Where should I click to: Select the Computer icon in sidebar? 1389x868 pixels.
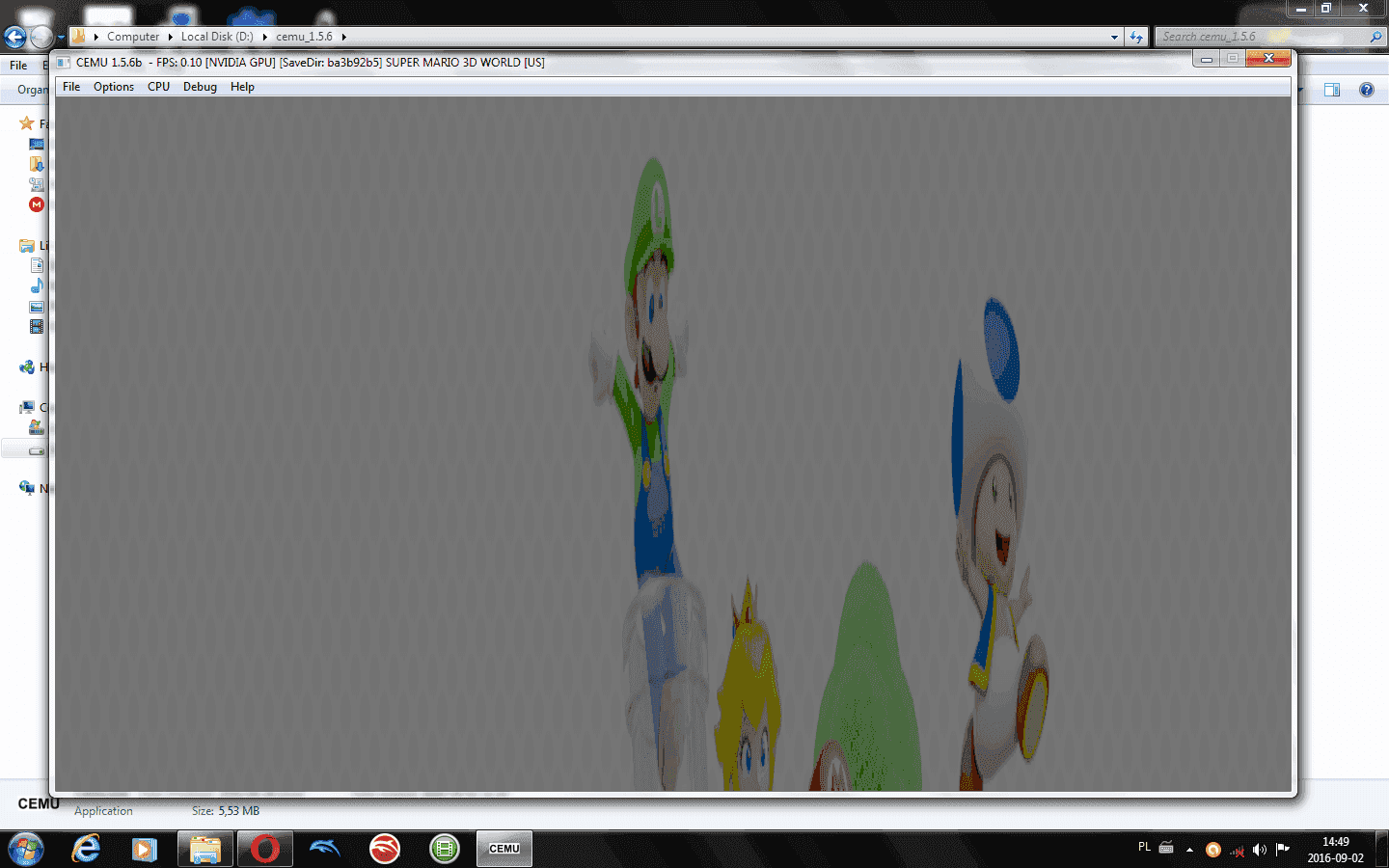click(x=27, y=408)
